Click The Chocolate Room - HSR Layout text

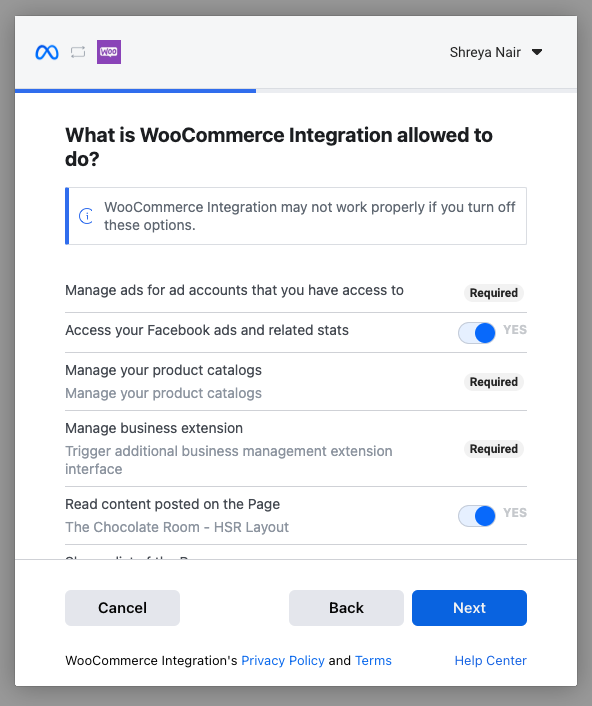pyautogui.click(x=177, y=527)
